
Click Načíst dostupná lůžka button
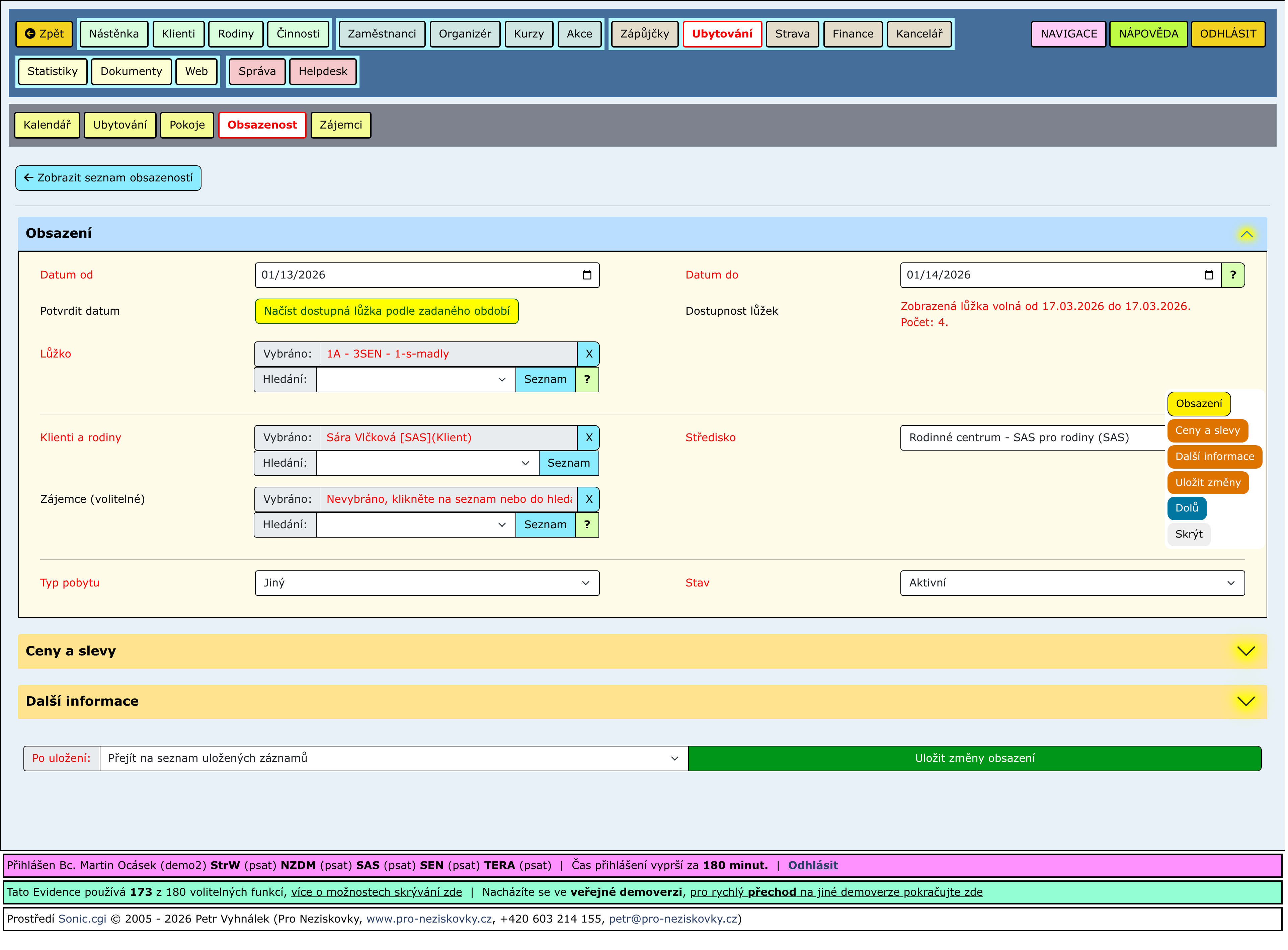(x=386, y=312)
